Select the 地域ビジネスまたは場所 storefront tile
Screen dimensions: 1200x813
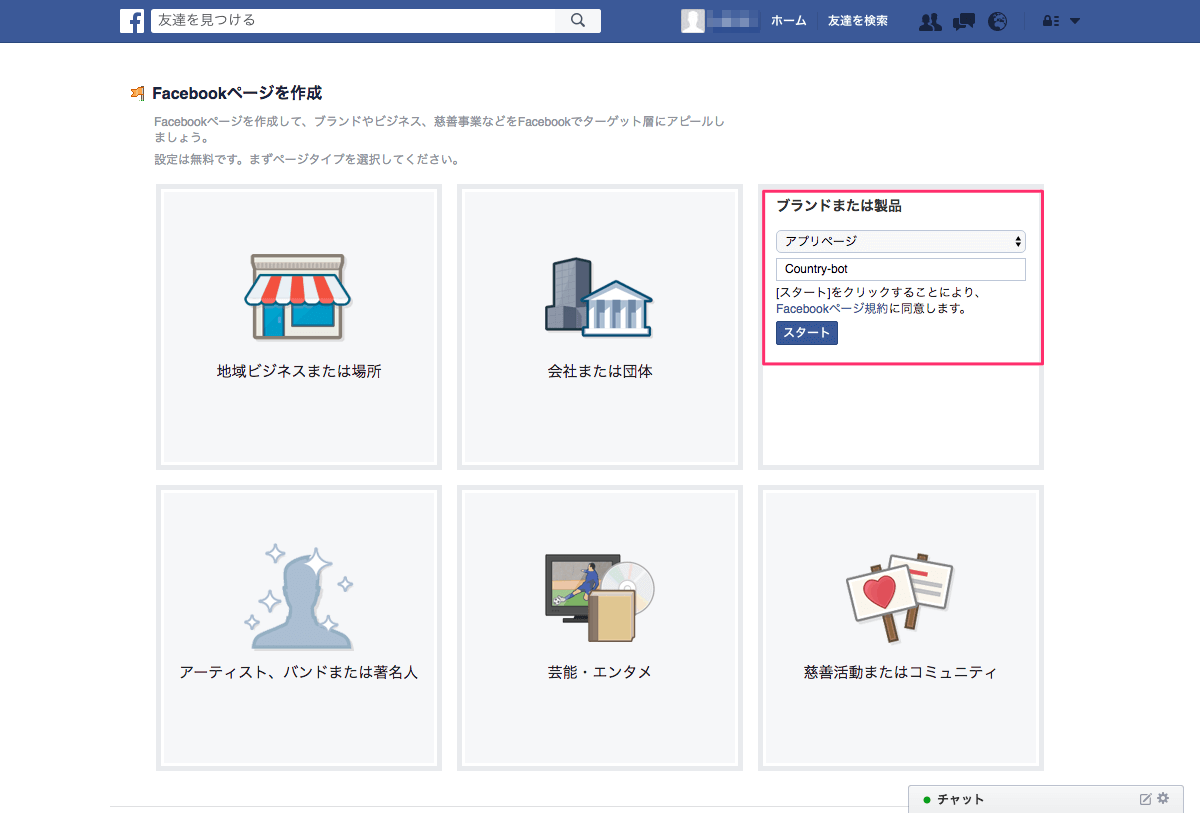point(299,326)
